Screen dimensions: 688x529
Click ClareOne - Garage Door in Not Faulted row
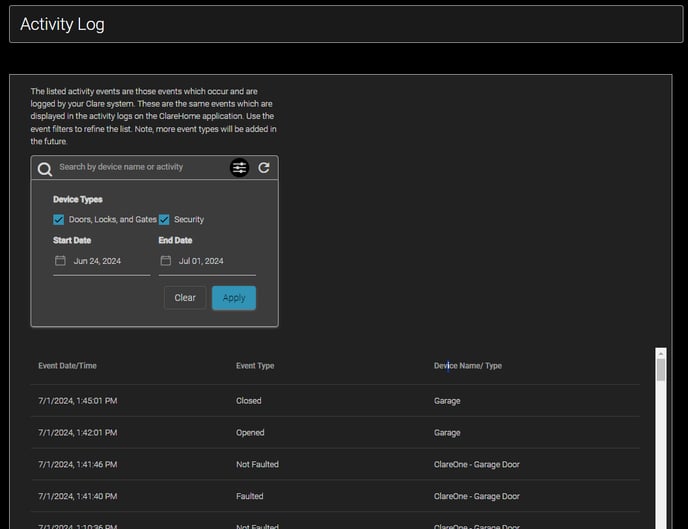(x=477, y=464)
